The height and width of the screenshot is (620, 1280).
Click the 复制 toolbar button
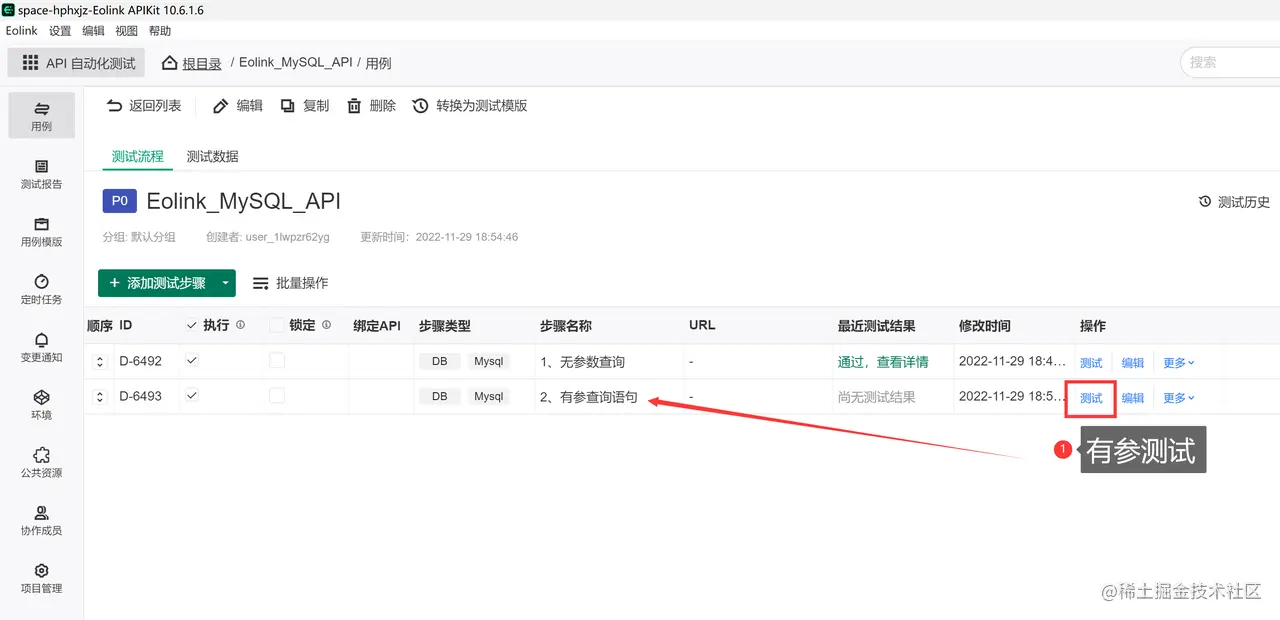pos(304,105)
